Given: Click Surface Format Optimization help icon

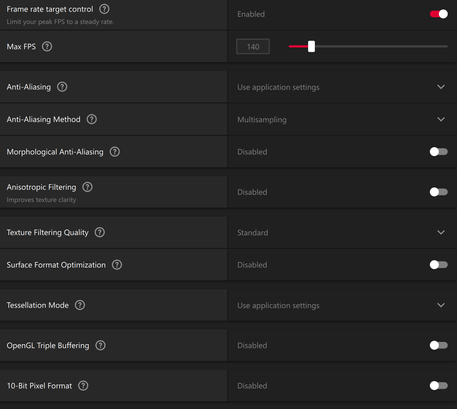Looking at the screenshot, I should [x=117, y=265].
